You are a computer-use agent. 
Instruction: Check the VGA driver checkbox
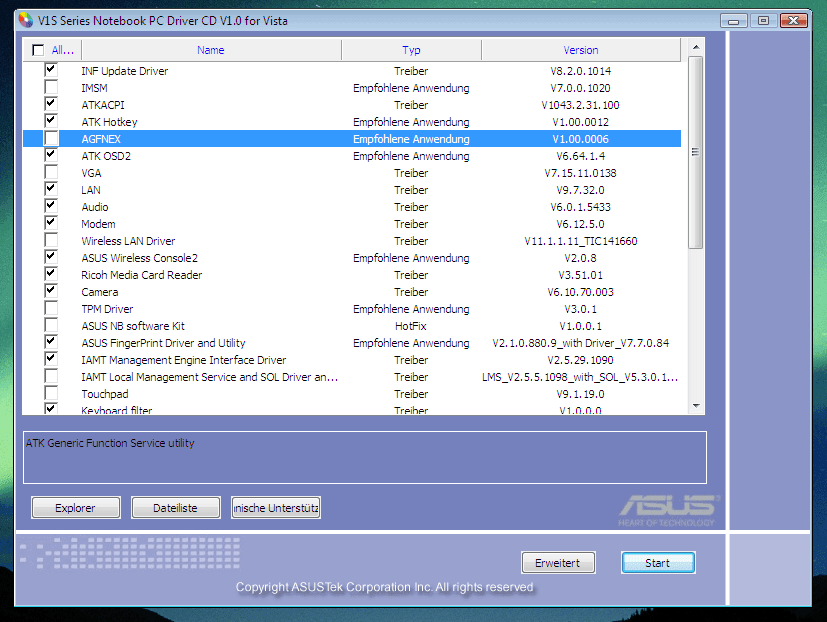[51, 172]
